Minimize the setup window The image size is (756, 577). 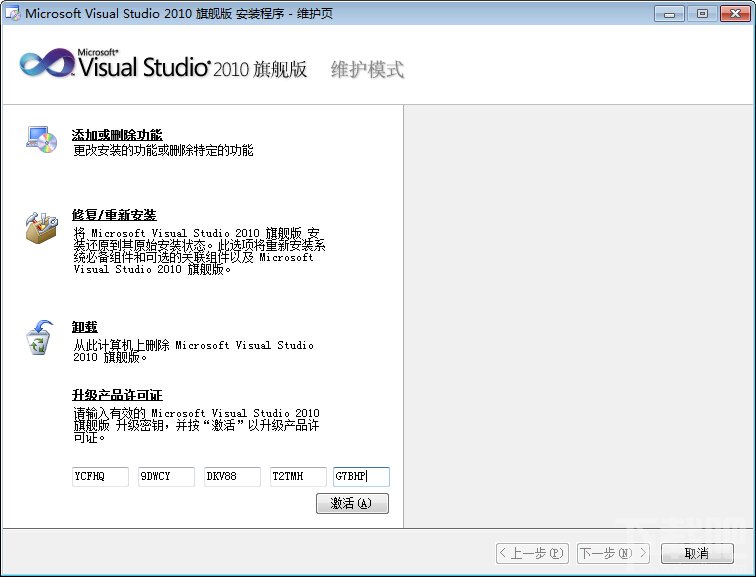pyautogui.click(x=669, y=13)
